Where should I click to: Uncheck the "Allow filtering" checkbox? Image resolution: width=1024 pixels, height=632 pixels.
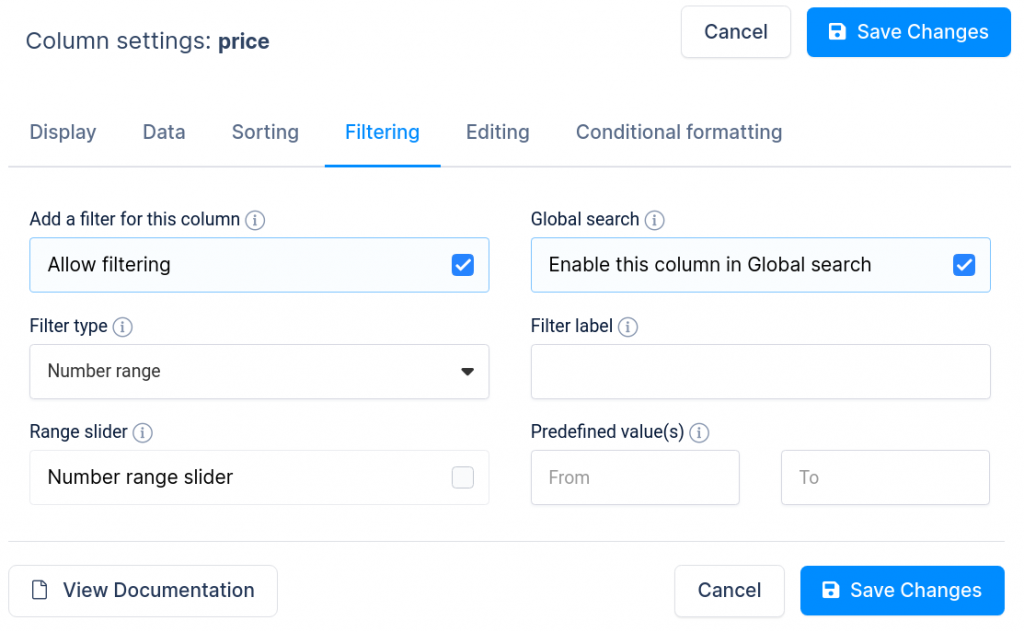(x=462, y=264)
